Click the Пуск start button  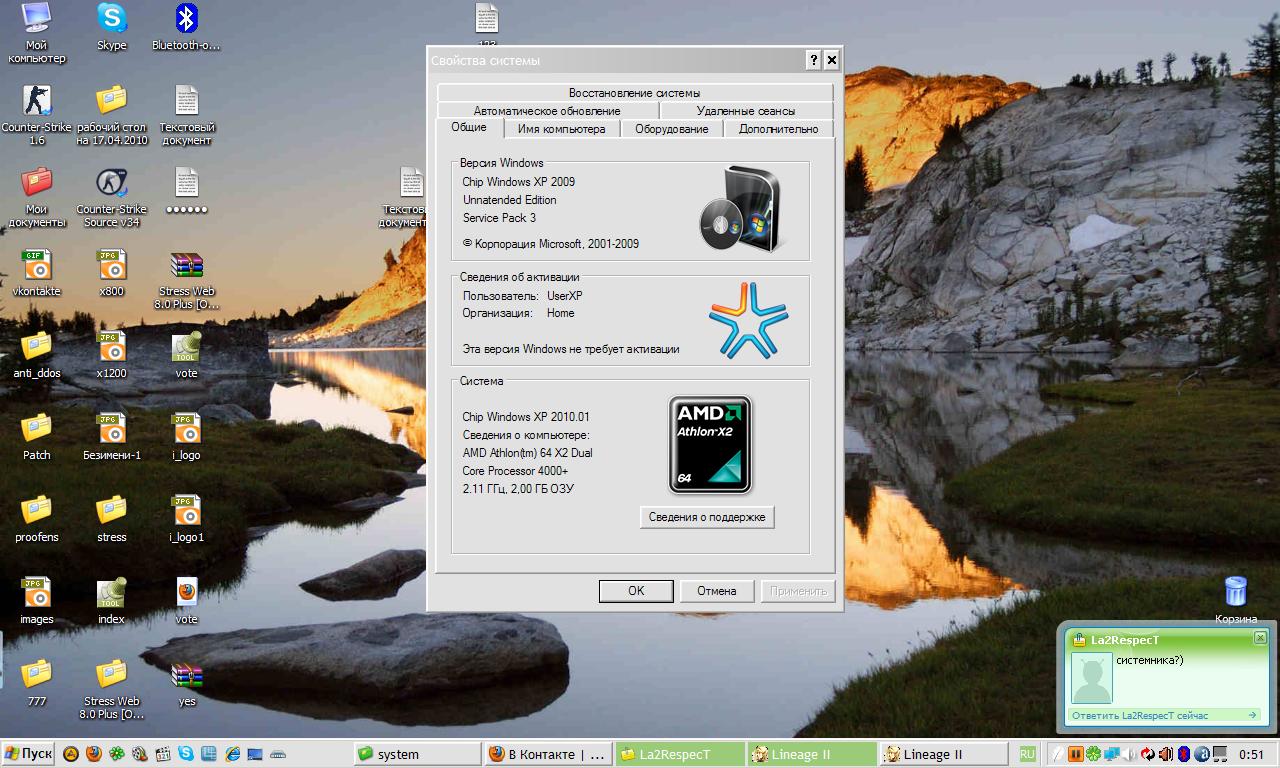pyautogui.click(x=28, y=754)
